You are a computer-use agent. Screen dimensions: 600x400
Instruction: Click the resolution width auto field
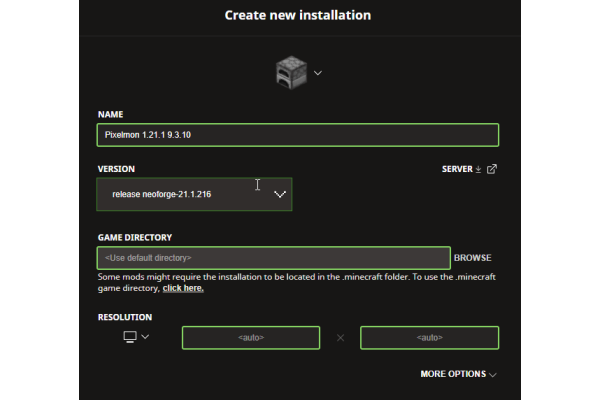pos(251,338)
